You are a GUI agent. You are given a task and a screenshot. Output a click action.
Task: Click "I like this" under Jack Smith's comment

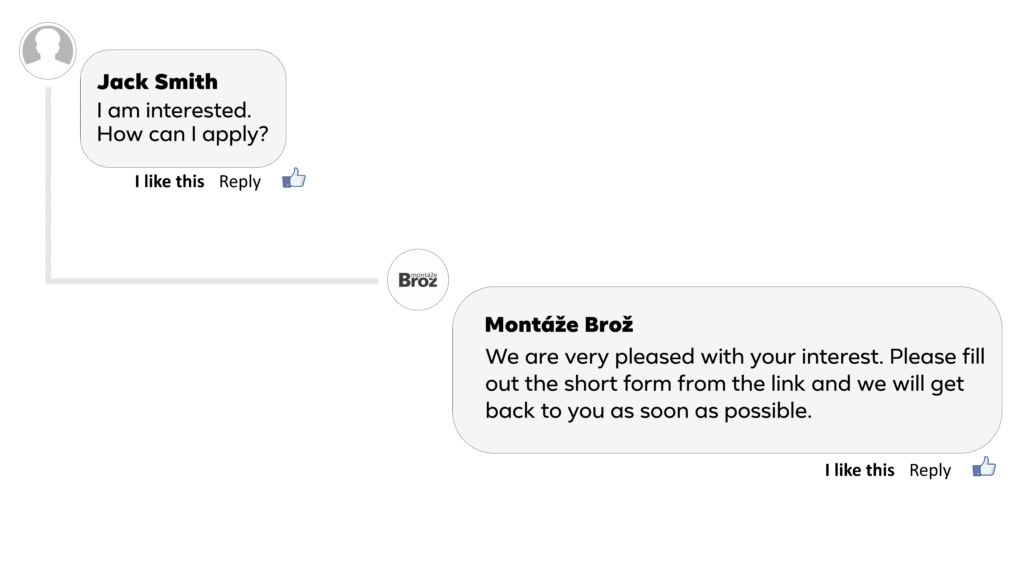coord(169,181)
